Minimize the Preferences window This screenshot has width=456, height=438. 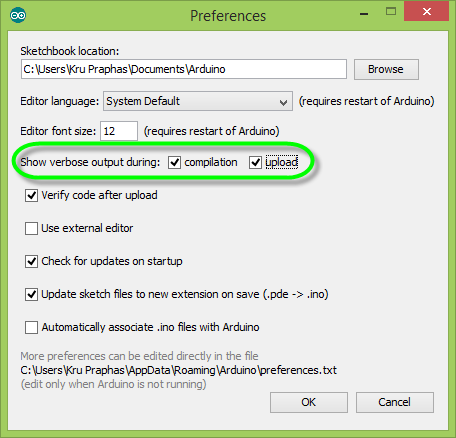pos(364,14)
